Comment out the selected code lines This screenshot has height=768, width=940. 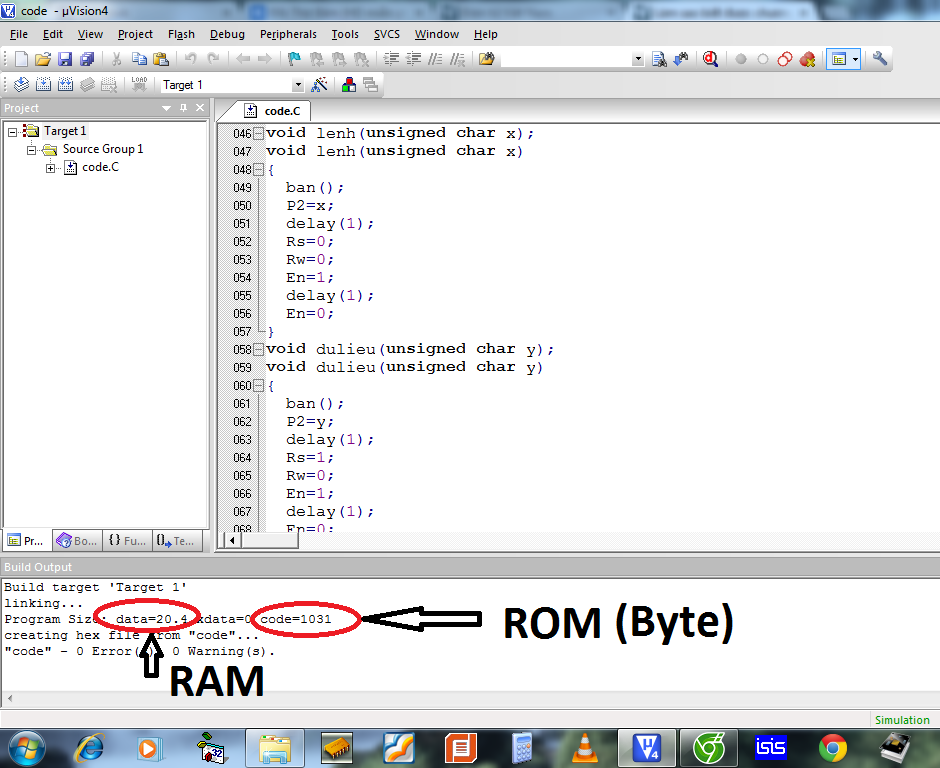(x=436, y=59)
